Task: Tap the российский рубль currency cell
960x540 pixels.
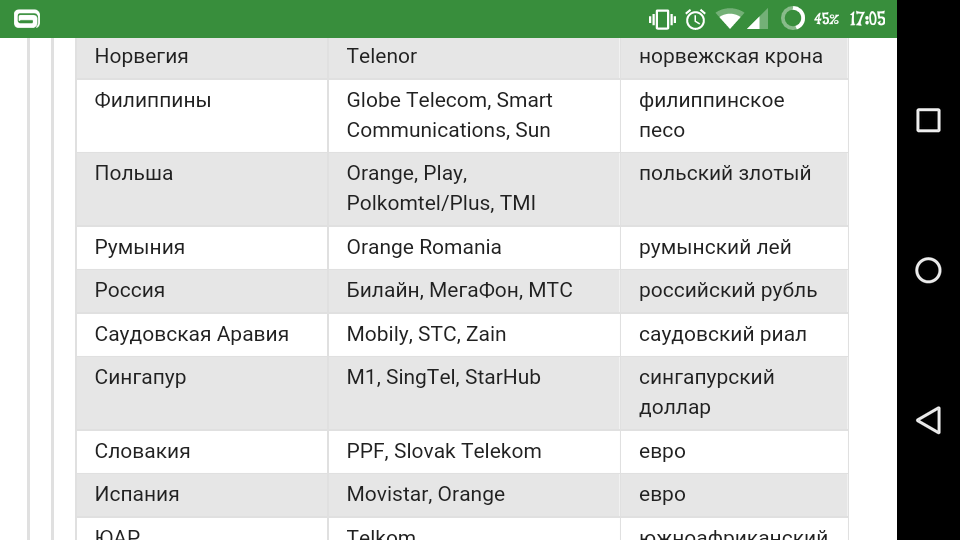Action: click(x=734, y=291)
